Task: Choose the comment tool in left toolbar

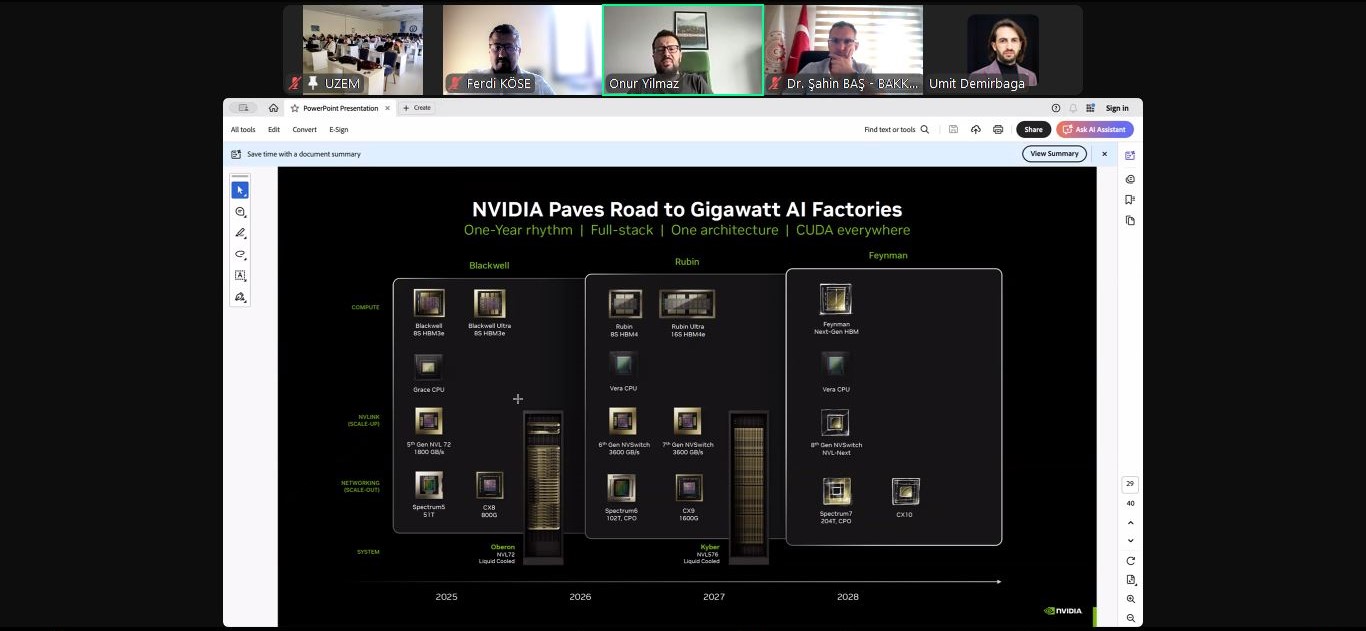Action: point(240,212)
